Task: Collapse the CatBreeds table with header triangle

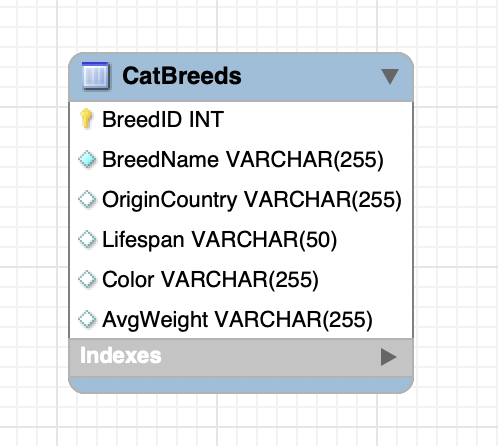Action: (390, 76)
